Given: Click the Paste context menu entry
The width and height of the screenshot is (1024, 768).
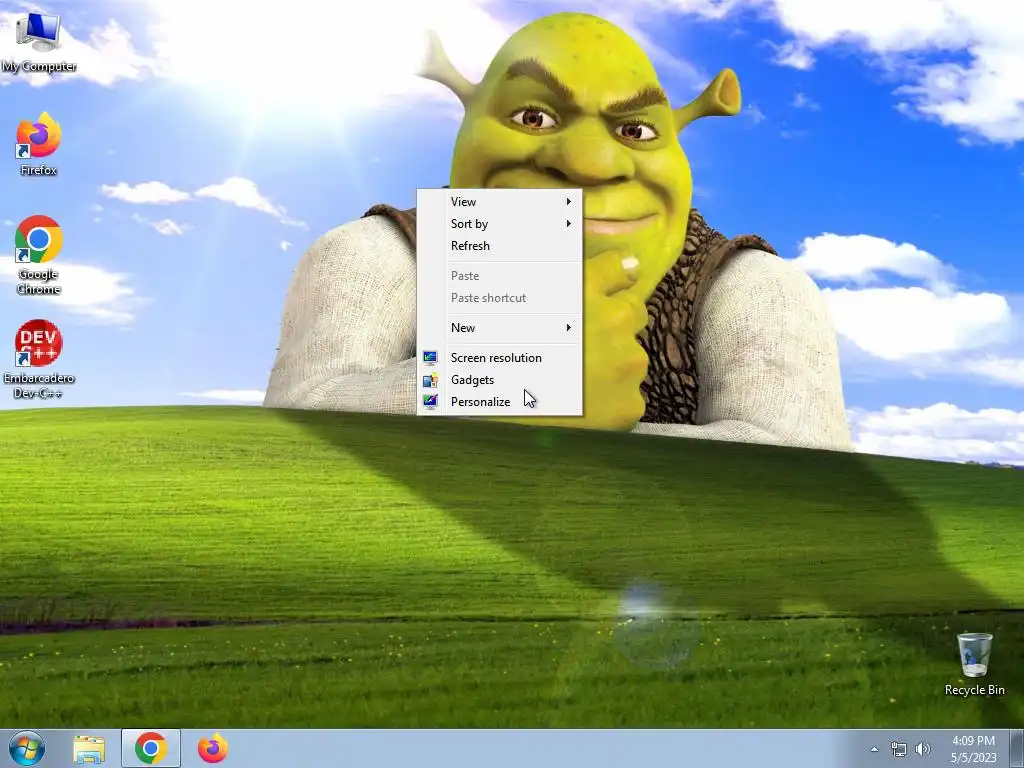Looking at the screenshot, I should click(500, 276).
